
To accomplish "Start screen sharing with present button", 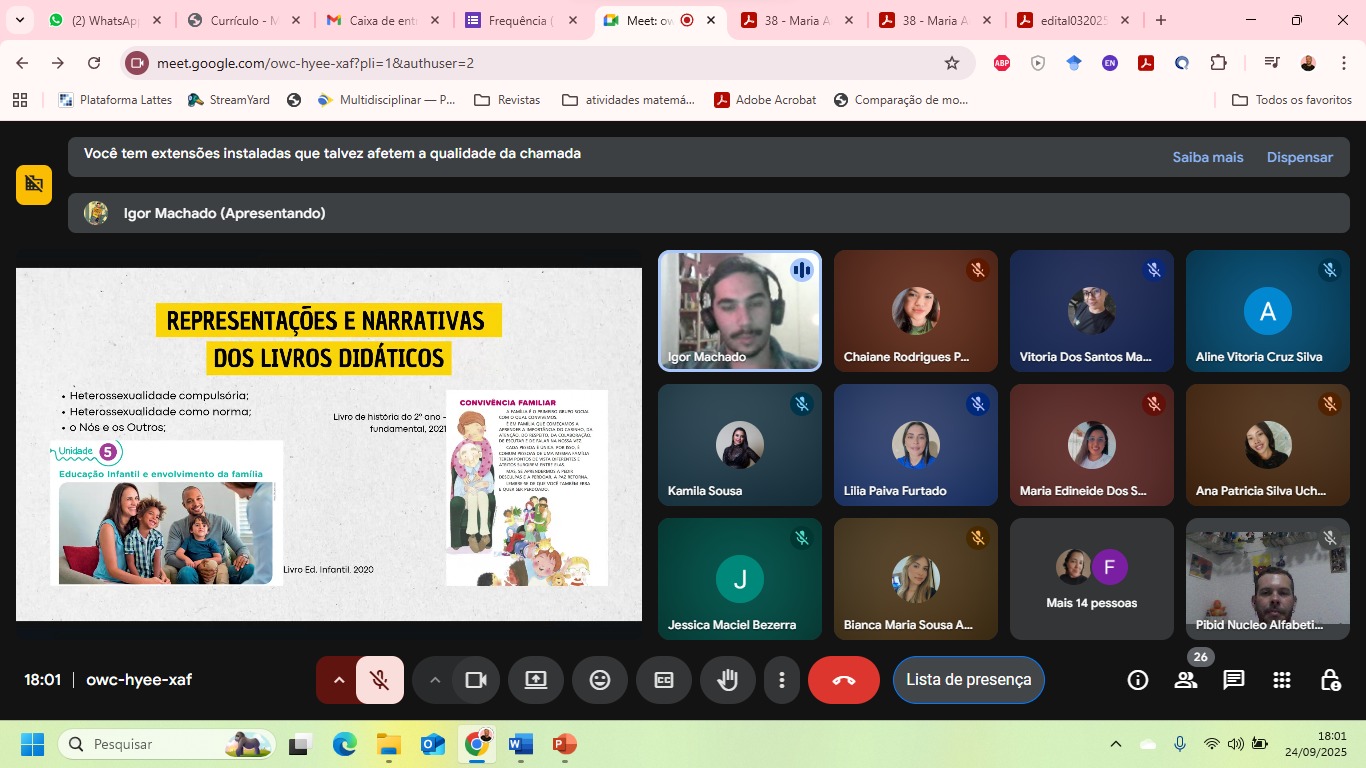I will [x=535, y=680].
